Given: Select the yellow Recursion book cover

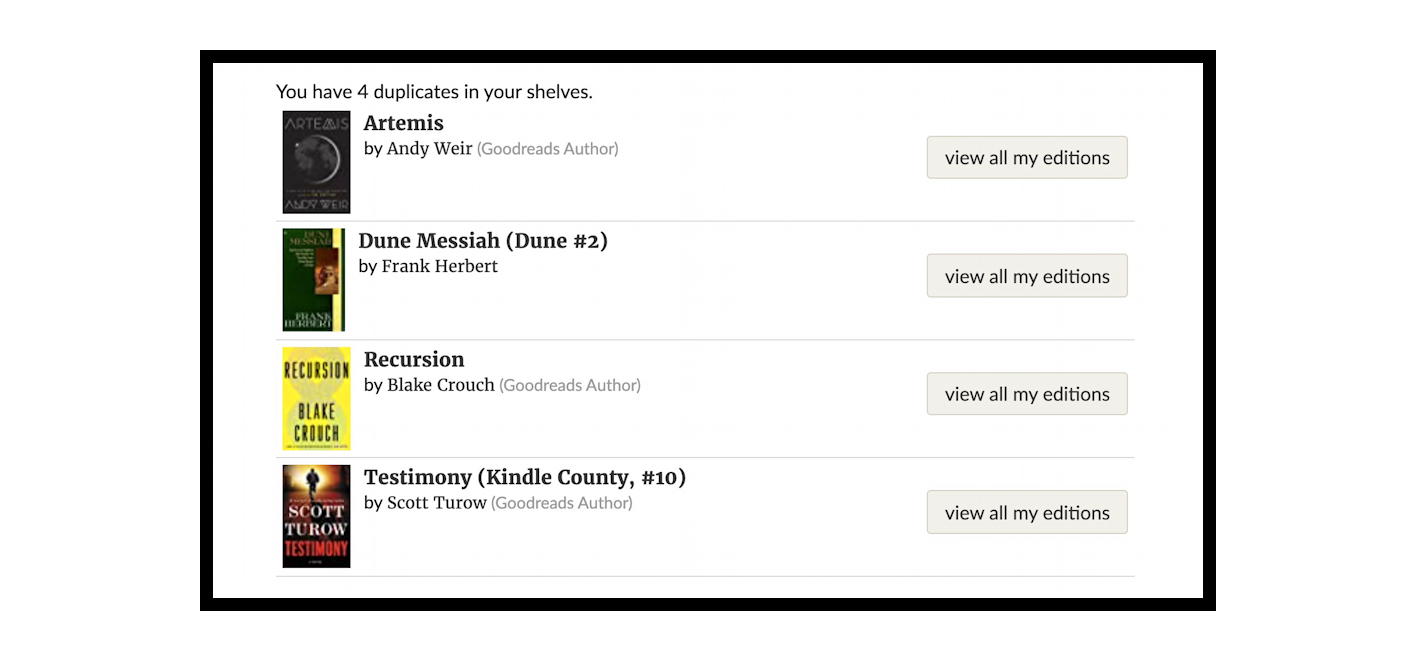Looking at the screenshot, I should click(316, 398).
